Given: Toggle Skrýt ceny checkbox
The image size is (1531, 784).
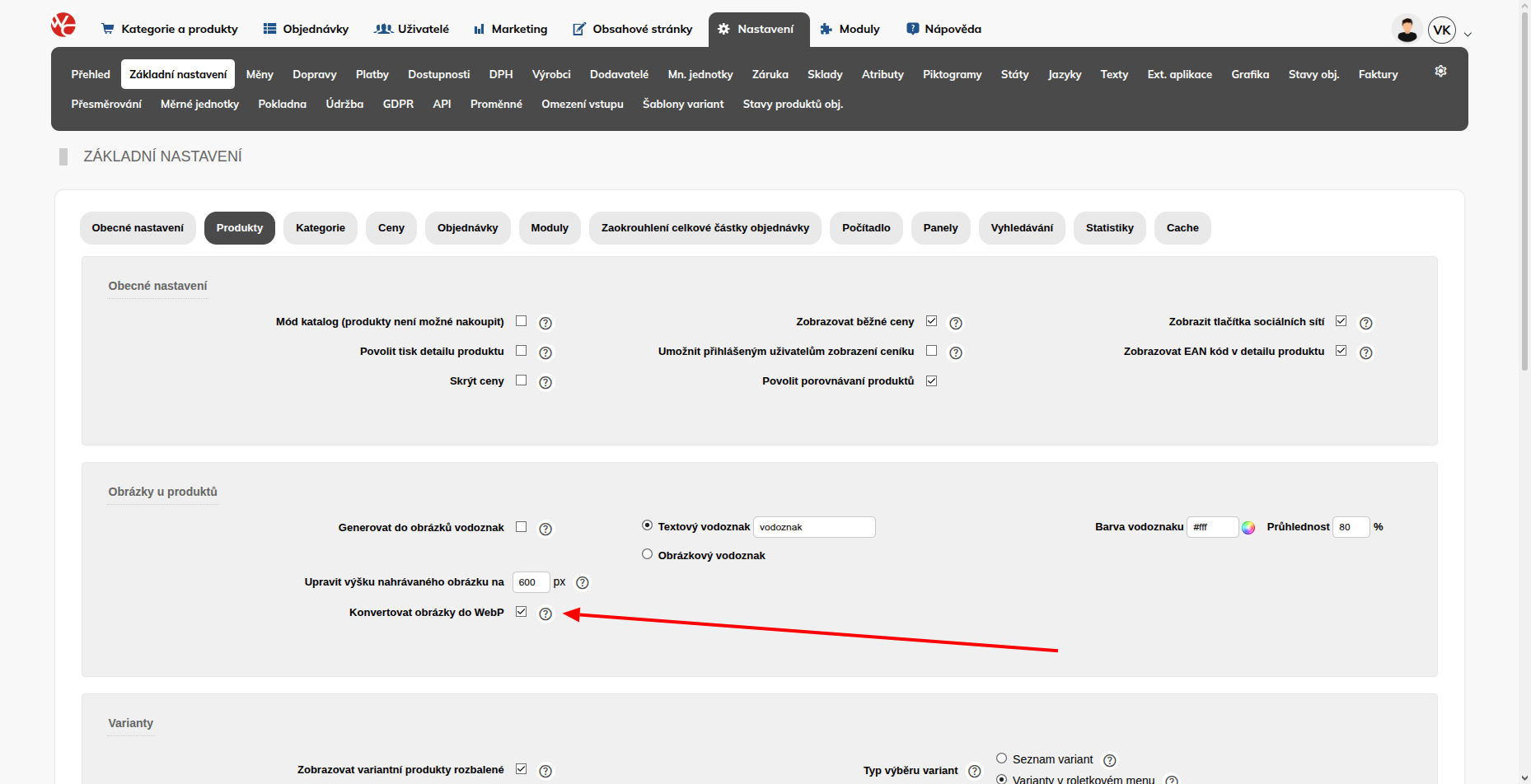Looking at the screenshot, I should tap(521, 380).
